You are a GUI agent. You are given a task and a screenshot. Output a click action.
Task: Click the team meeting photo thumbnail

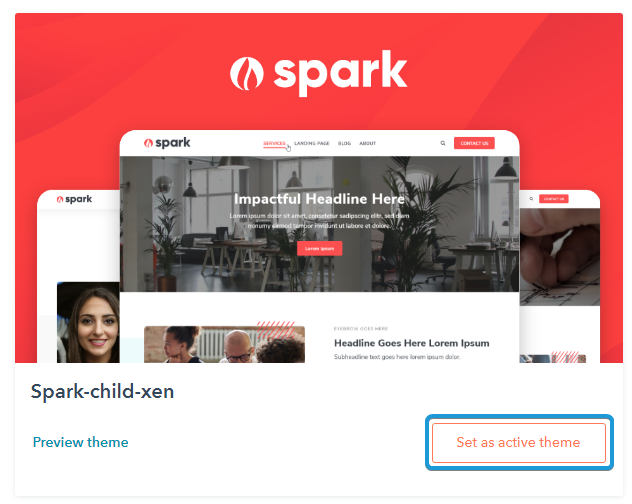click(225, 344)
